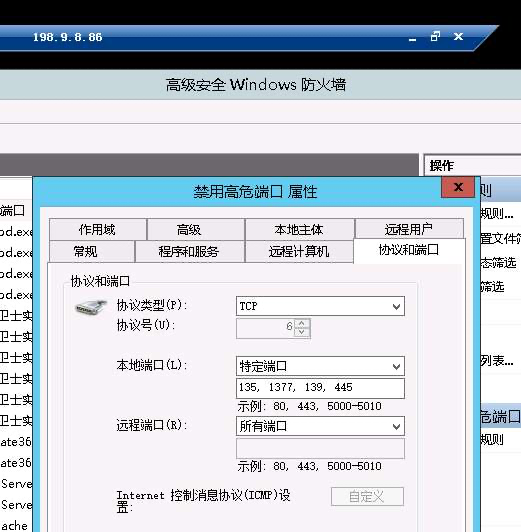Restore the remote session window
The width and height of the screenshot is (521, 532).
click(x=435, y=36)
